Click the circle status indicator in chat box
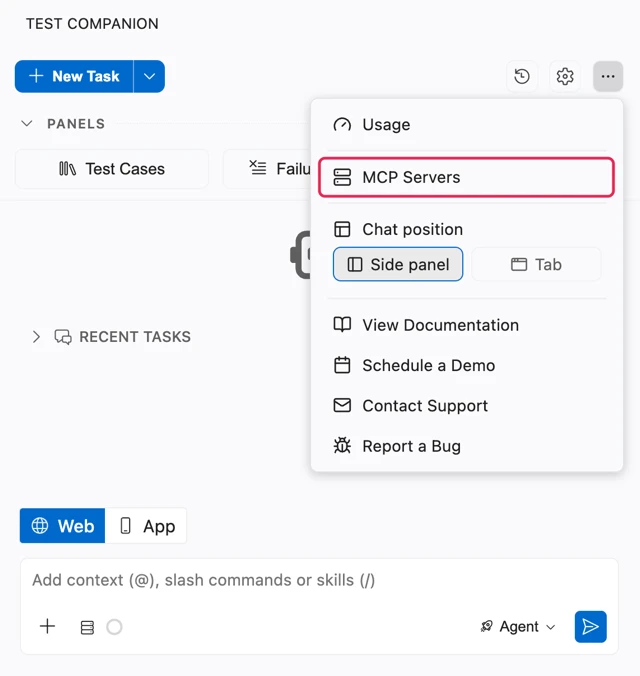The width and height of the screenshot is (640, 676). pos(114,627)
